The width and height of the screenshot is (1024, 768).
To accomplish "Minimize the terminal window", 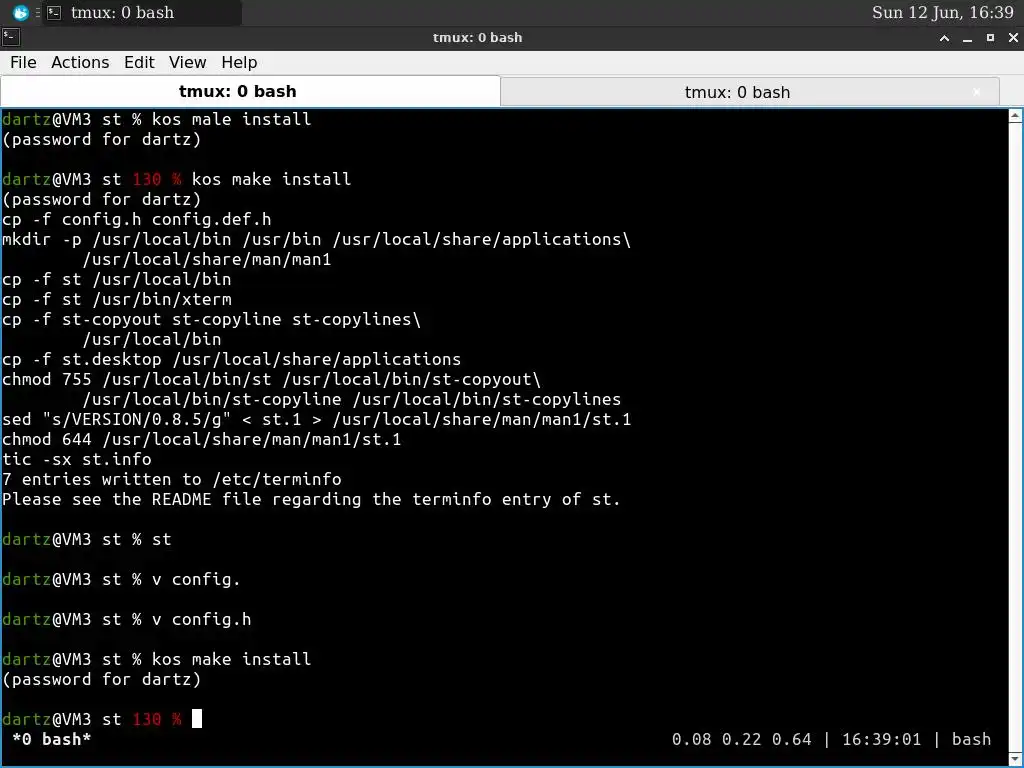I will tap(967, 38).
